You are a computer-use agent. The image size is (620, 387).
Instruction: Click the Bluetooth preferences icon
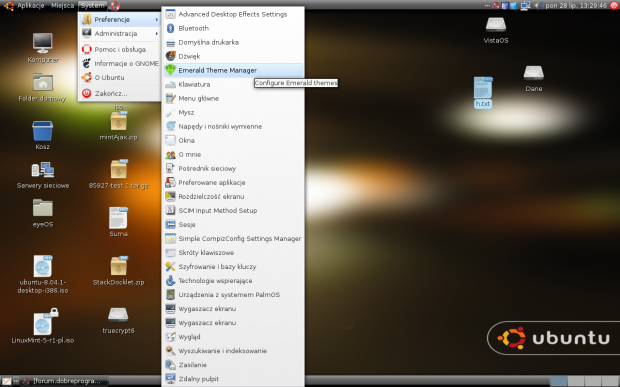click(170, 28)
